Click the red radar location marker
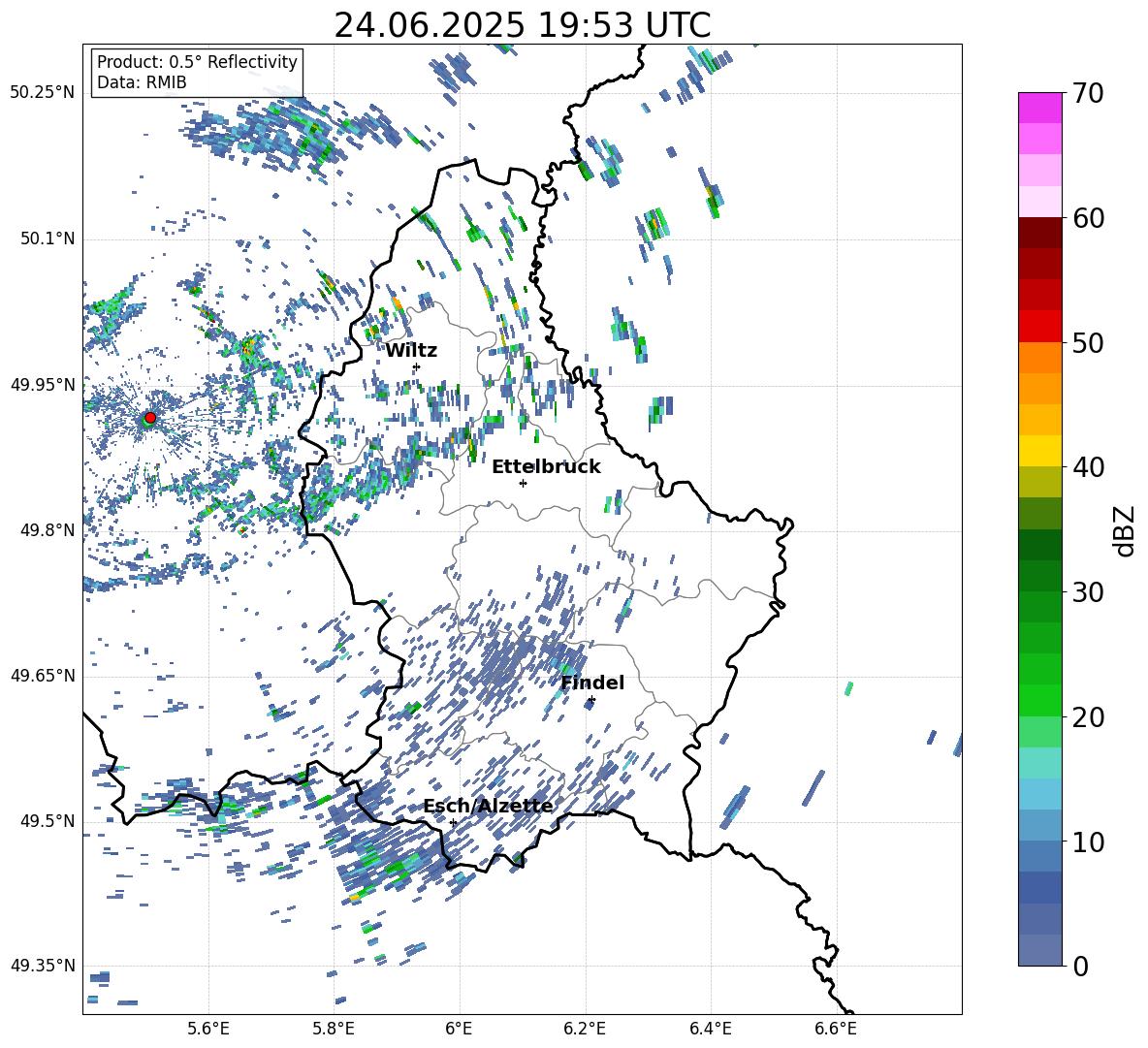The width and height of the screenshot is (1148, 1048). click(150, 418)
